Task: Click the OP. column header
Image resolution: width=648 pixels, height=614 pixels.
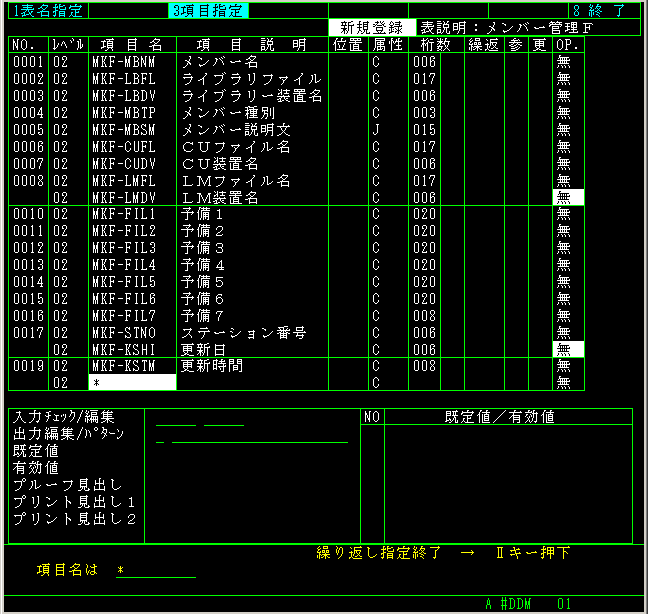Action: click(568, 45)
